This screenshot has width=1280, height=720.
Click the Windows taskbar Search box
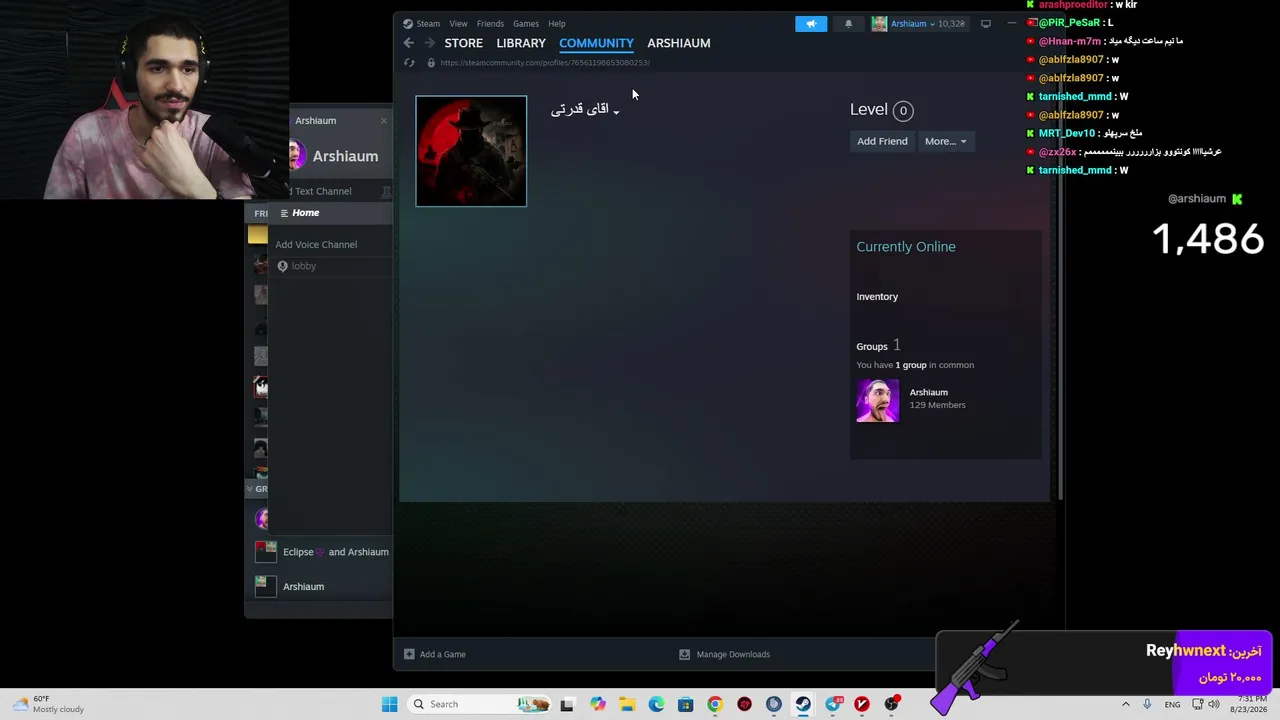[480, 704]
